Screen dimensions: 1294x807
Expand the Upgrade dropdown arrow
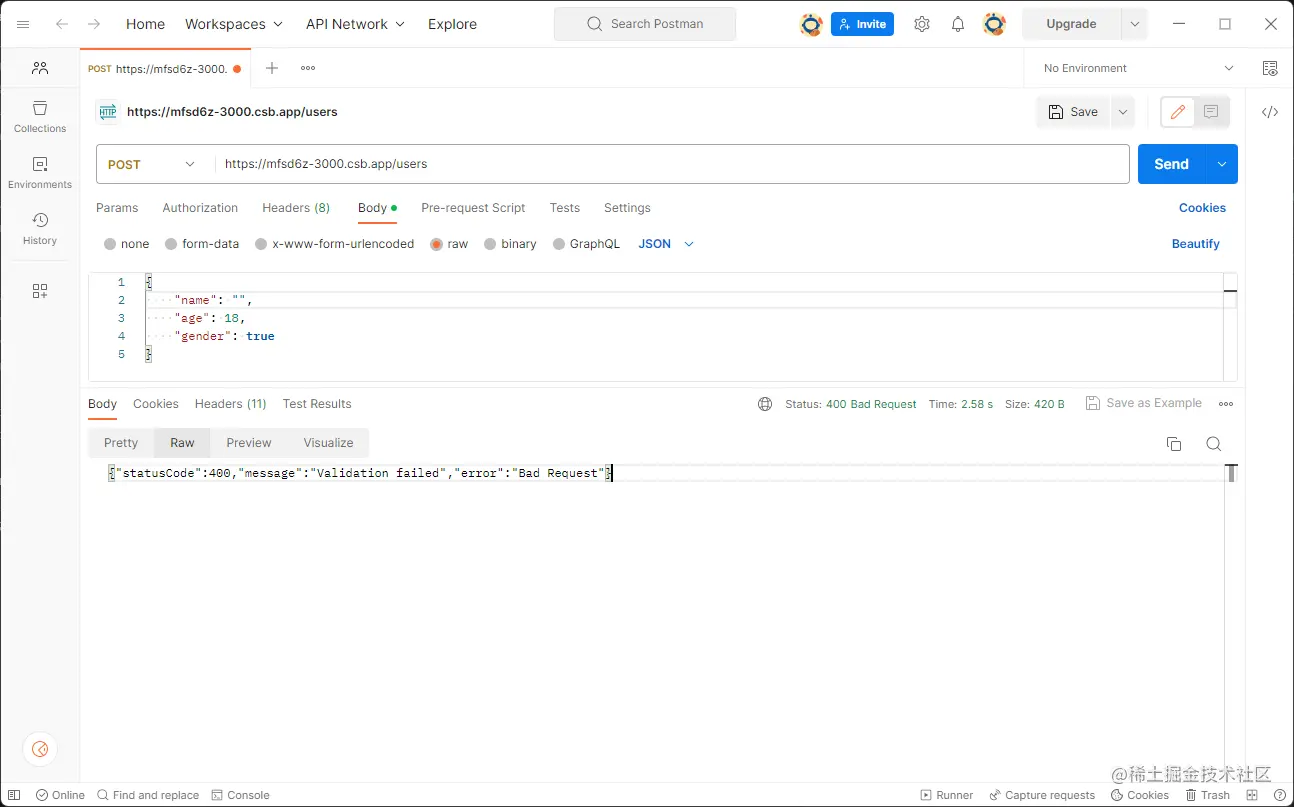[x=1134, y=24]
